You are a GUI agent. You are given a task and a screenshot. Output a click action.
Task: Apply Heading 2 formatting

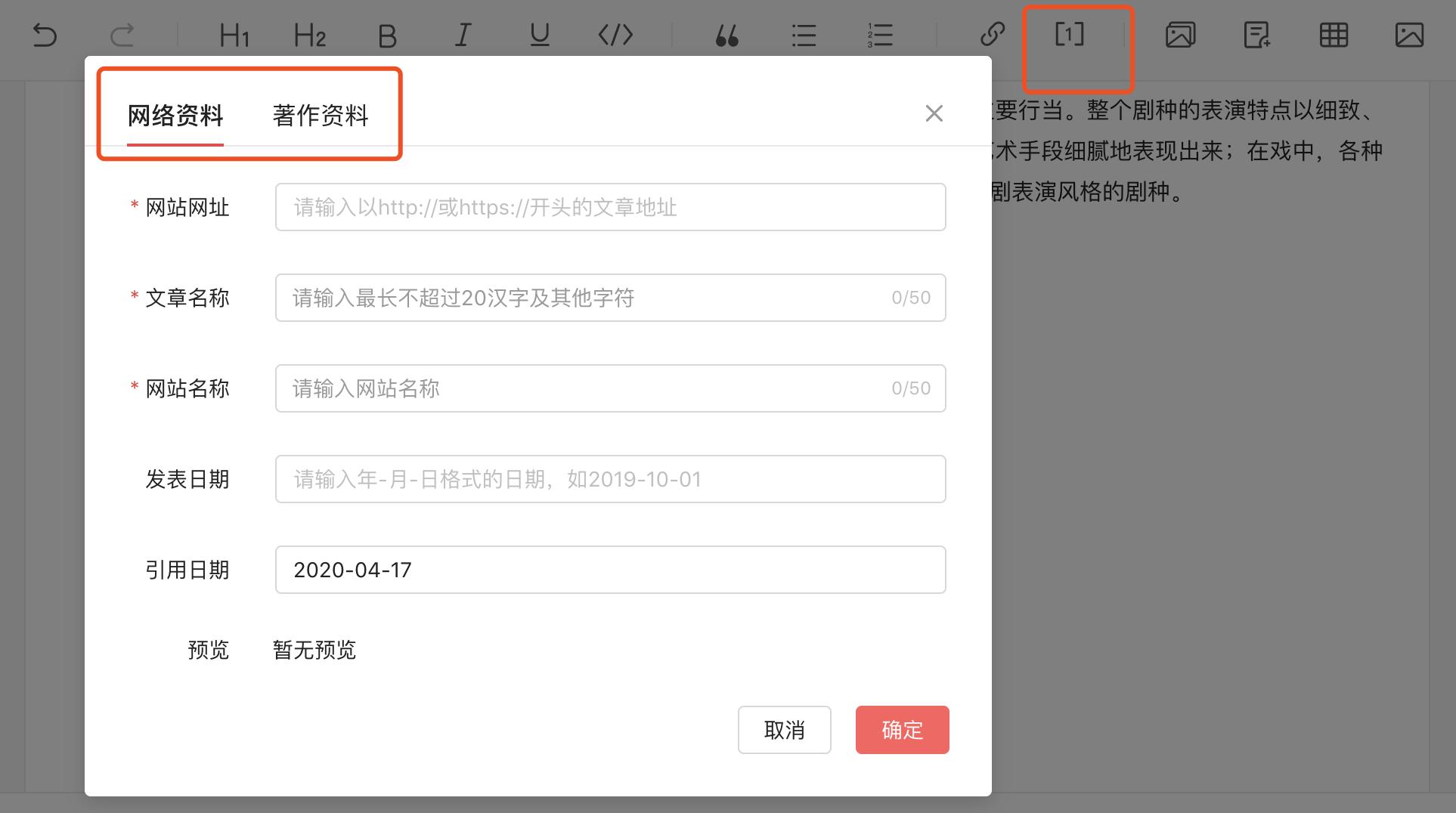point(309,36)
